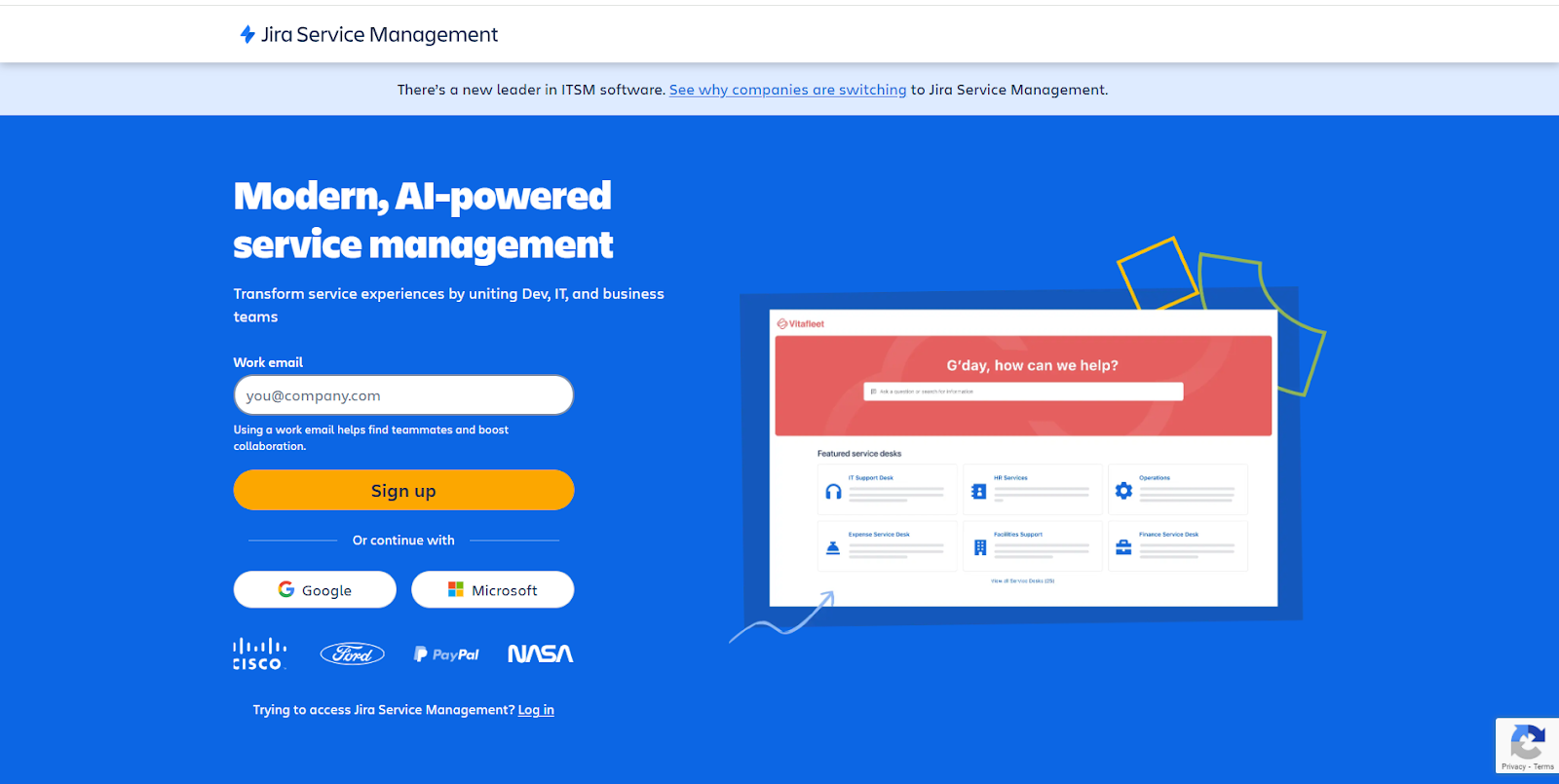1559x784 pixels.
Task: Follow the Log in link
Action: coord(536,710)
